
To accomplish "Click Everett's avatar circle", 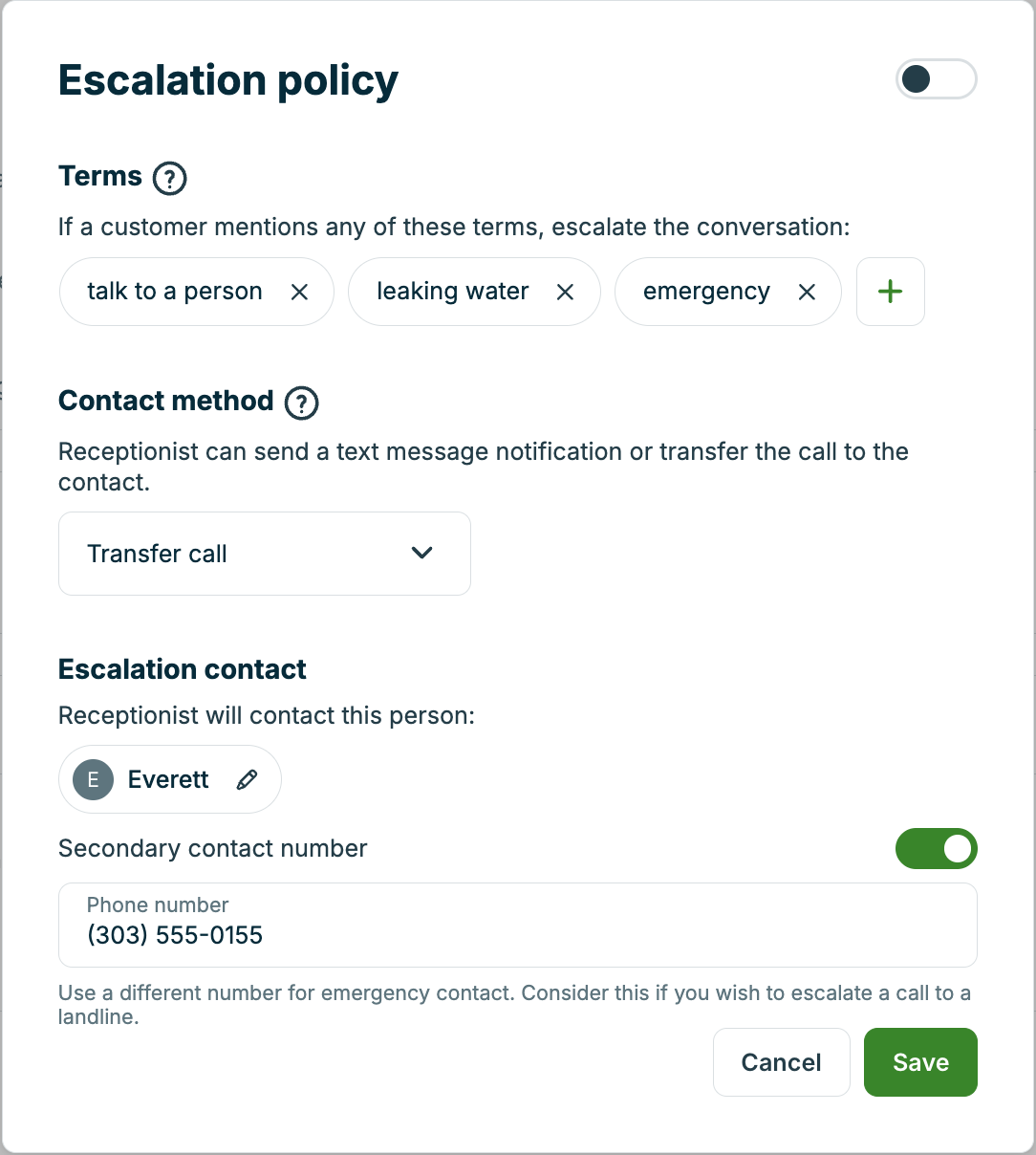I will 92,779.
